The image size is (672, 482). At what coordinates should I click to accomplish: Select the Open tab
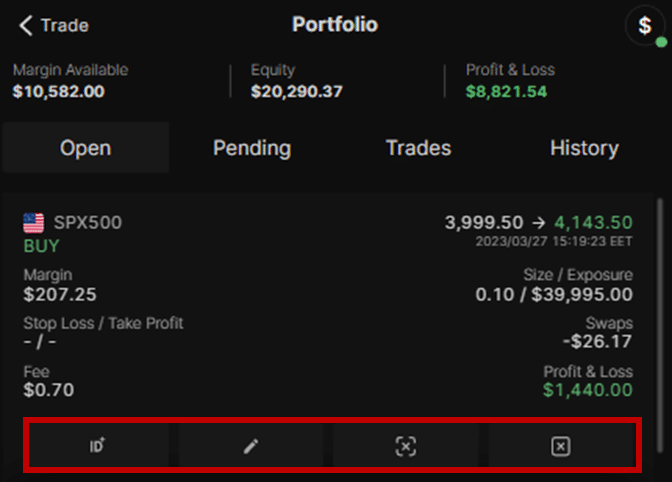86,148
